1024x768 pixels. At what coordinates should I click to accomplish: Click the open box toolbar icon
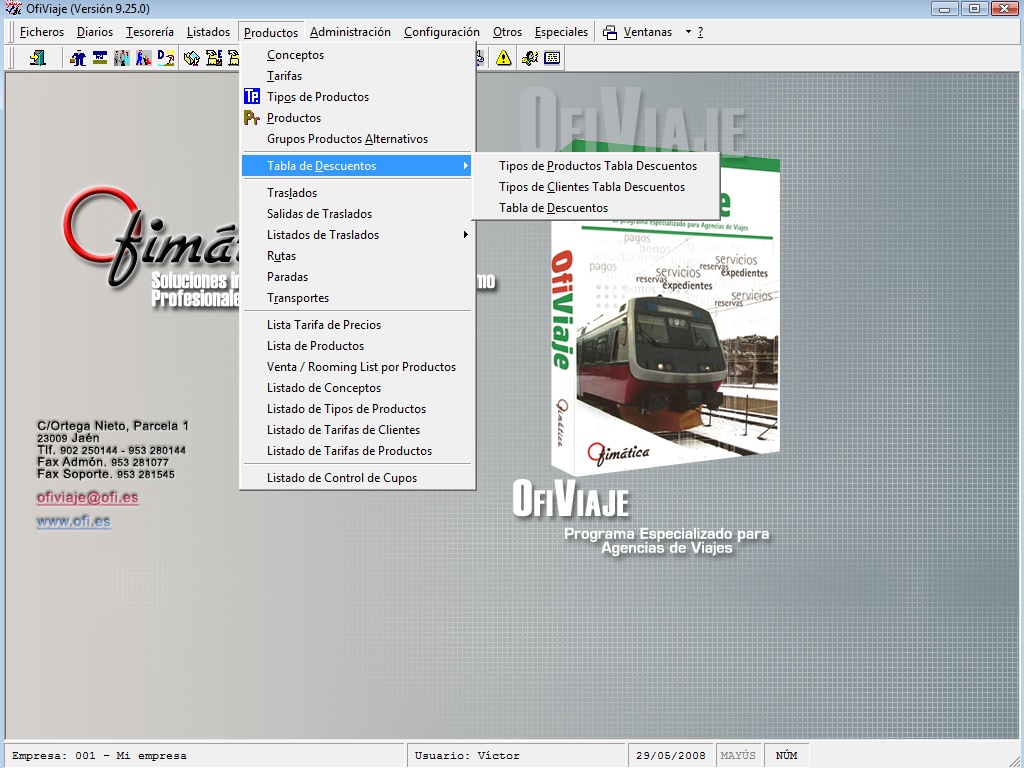(x=192, y=58)
